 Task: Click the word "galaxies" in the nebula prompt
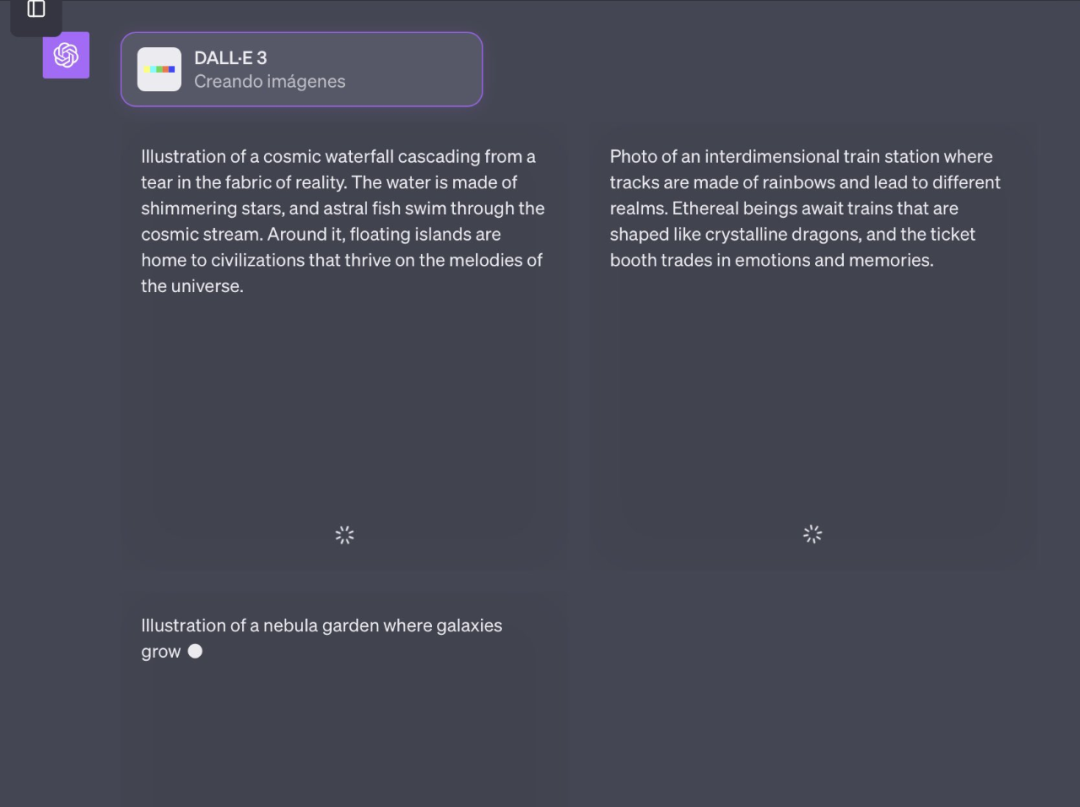(469, 626)
